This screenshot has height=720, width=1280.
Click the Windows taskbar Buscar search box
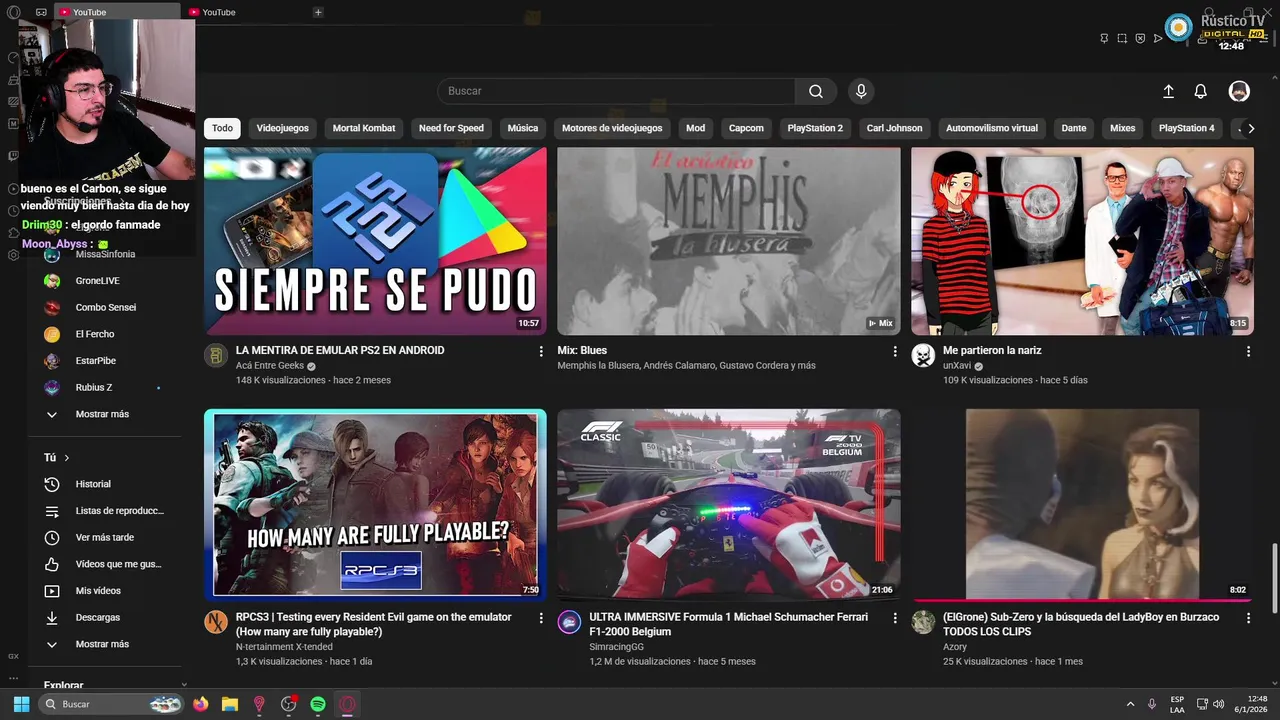(111, 704)
